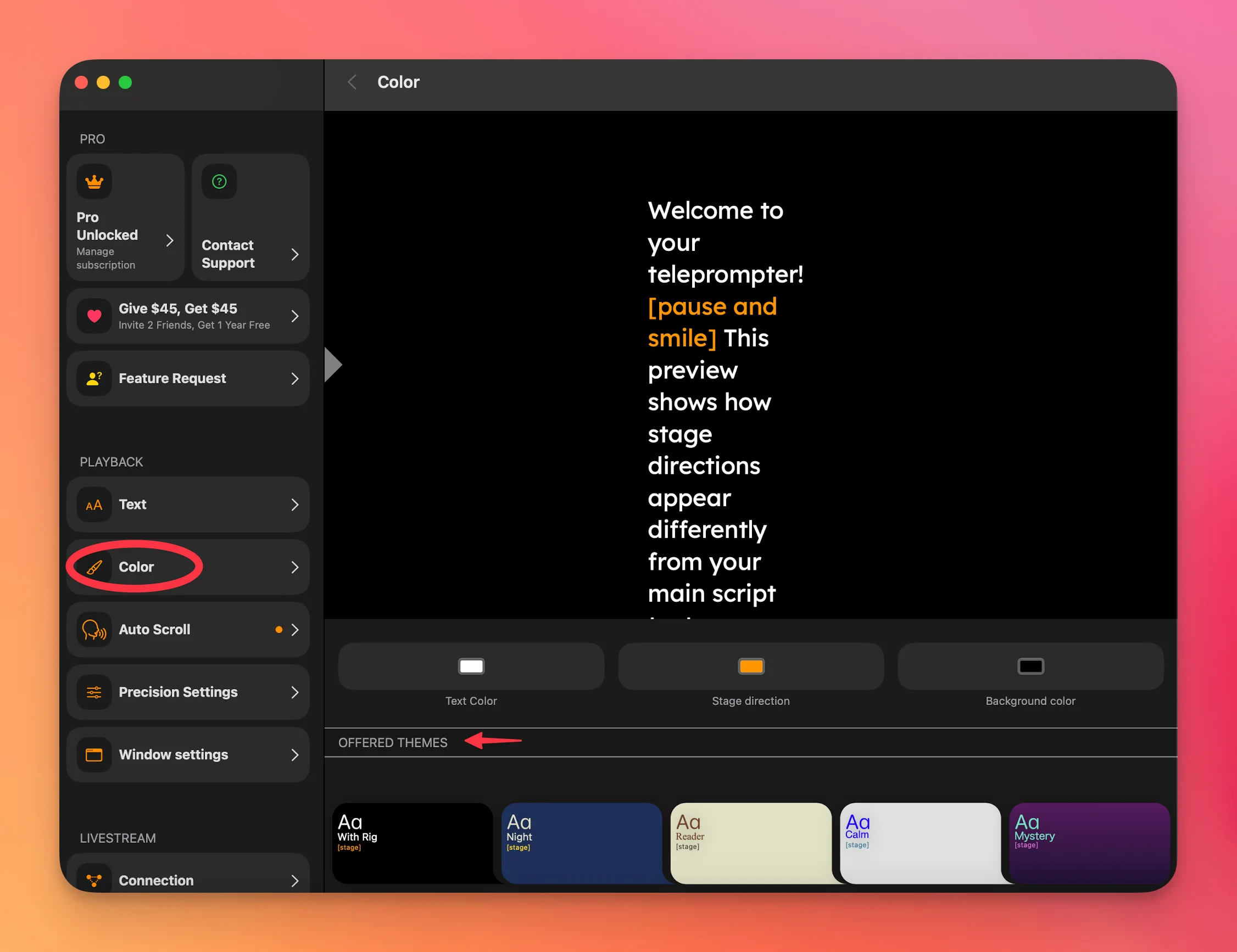Click the Color paintbrush icon
The image size is (1237, 952).
[x=94, y=567]
